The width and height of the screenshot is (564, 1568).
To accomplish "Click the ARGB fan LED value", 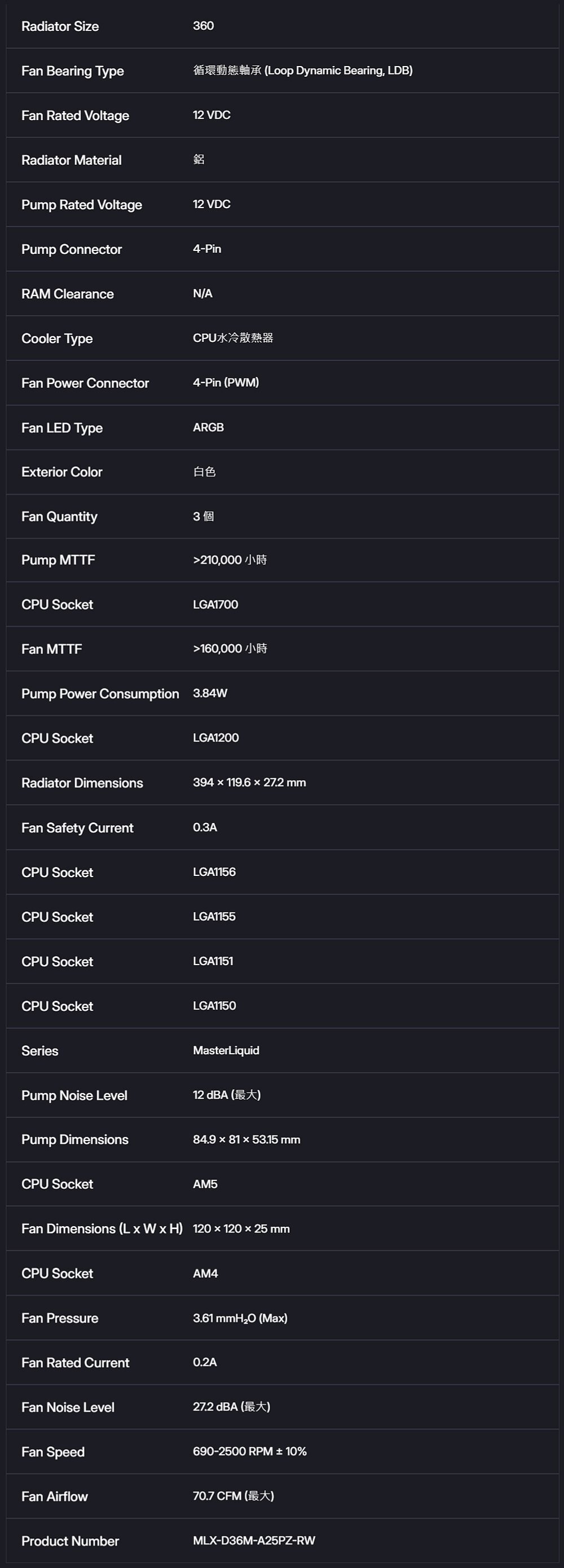I will point(208,428).
